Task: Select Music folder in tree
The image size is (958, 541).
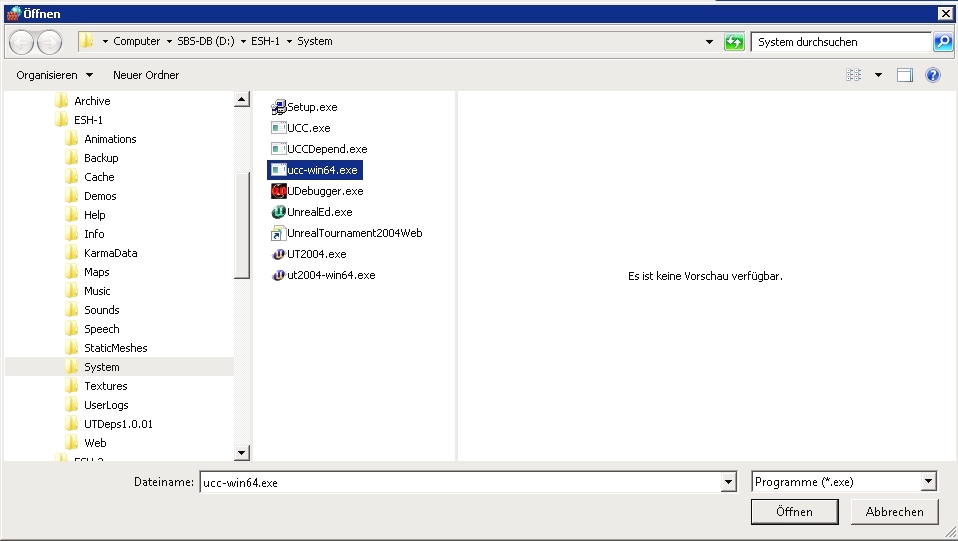Action: coord(97,290)
